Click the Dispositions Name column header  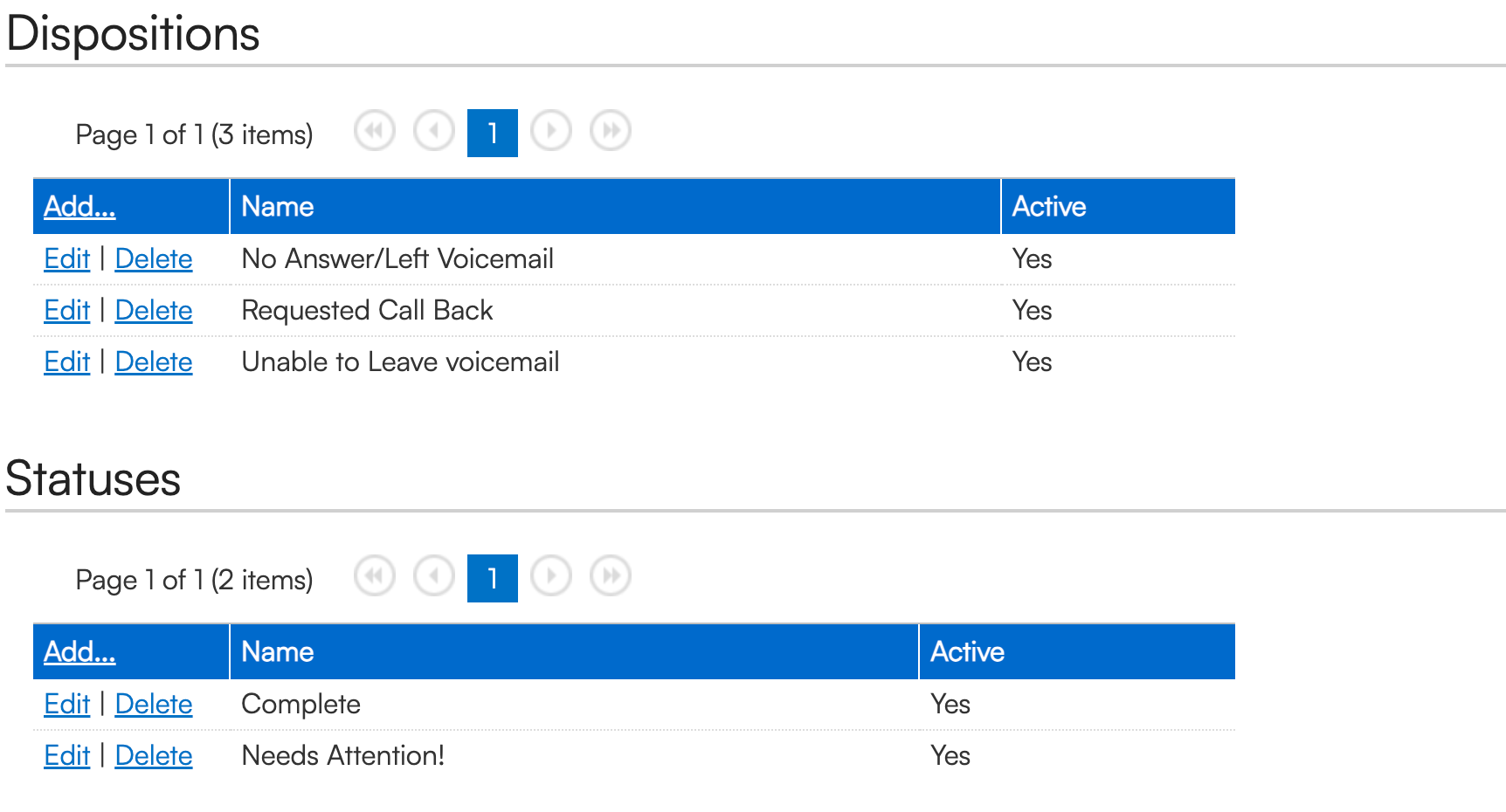point(278,207)
